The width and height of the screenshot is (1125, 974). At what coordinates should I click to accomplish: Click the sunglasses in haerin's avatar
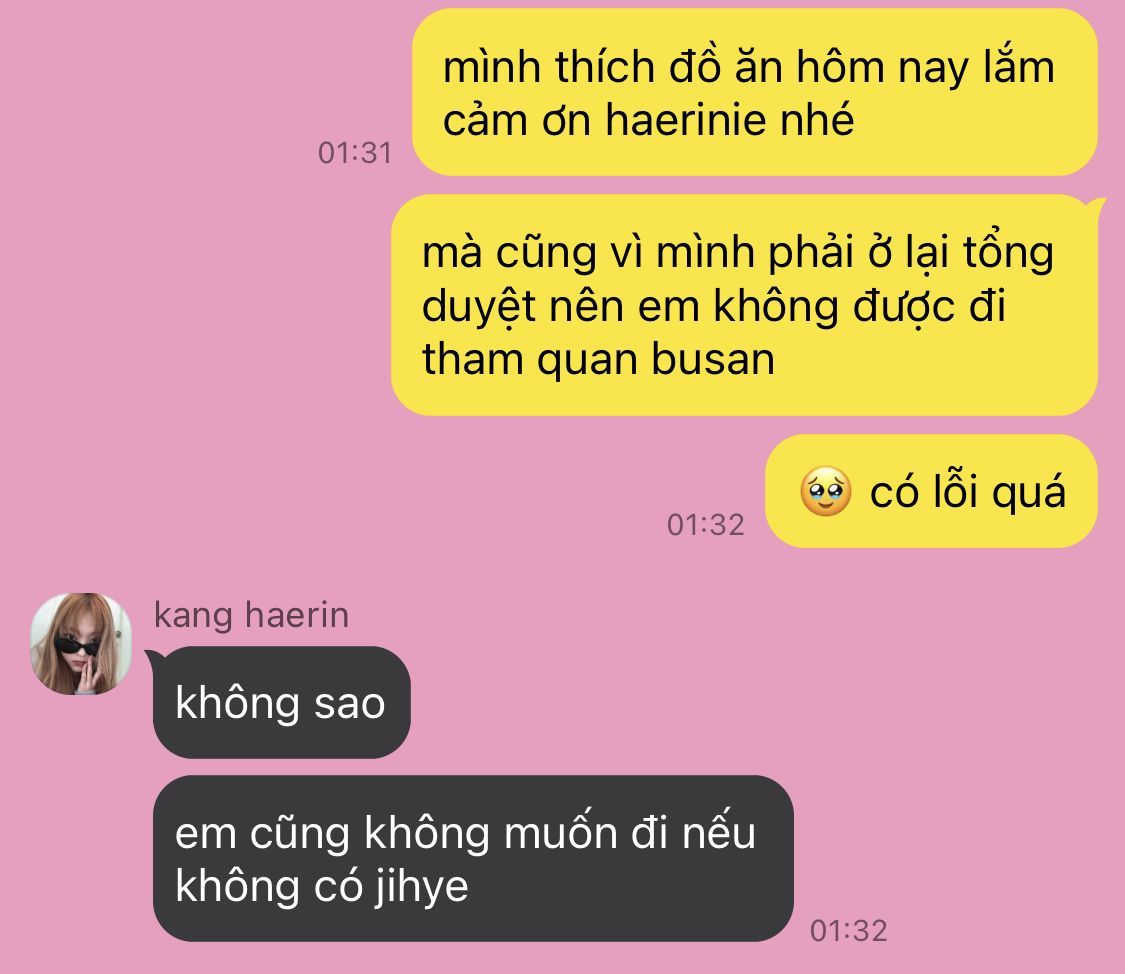click(x=76, y=644)
